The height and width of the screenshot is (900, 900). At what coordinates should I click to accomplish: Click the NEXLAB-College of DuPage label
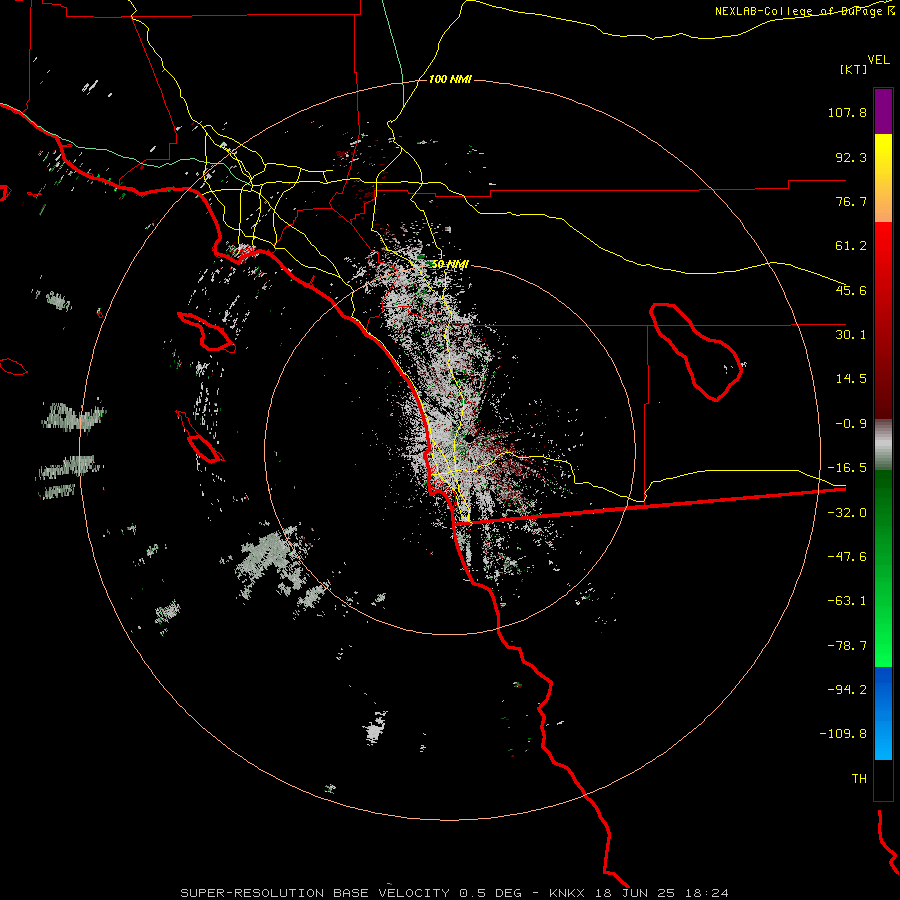pyautogui.click(x=804, y=11)
